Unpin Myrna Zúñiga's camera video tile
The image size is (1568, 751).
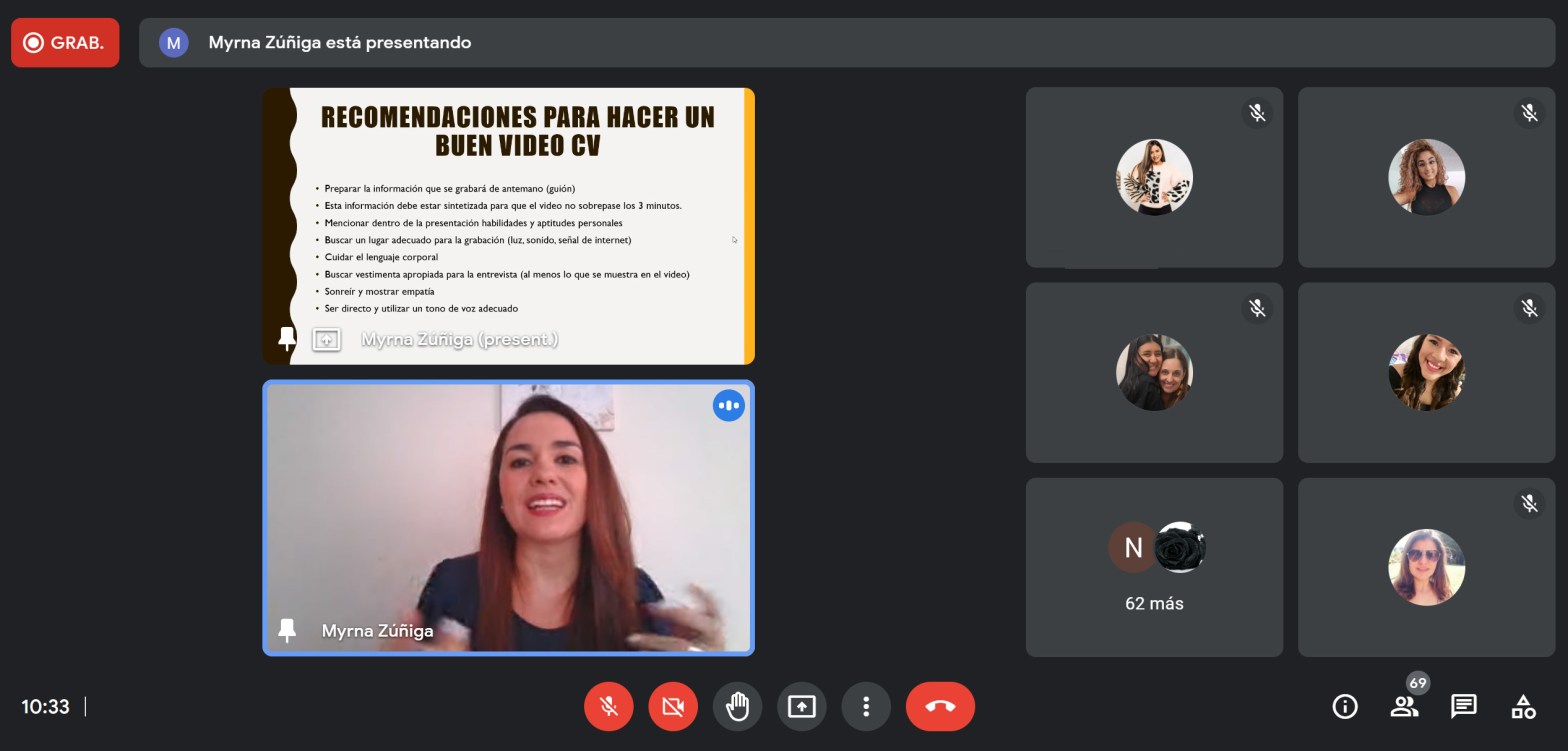click(287, 630)
